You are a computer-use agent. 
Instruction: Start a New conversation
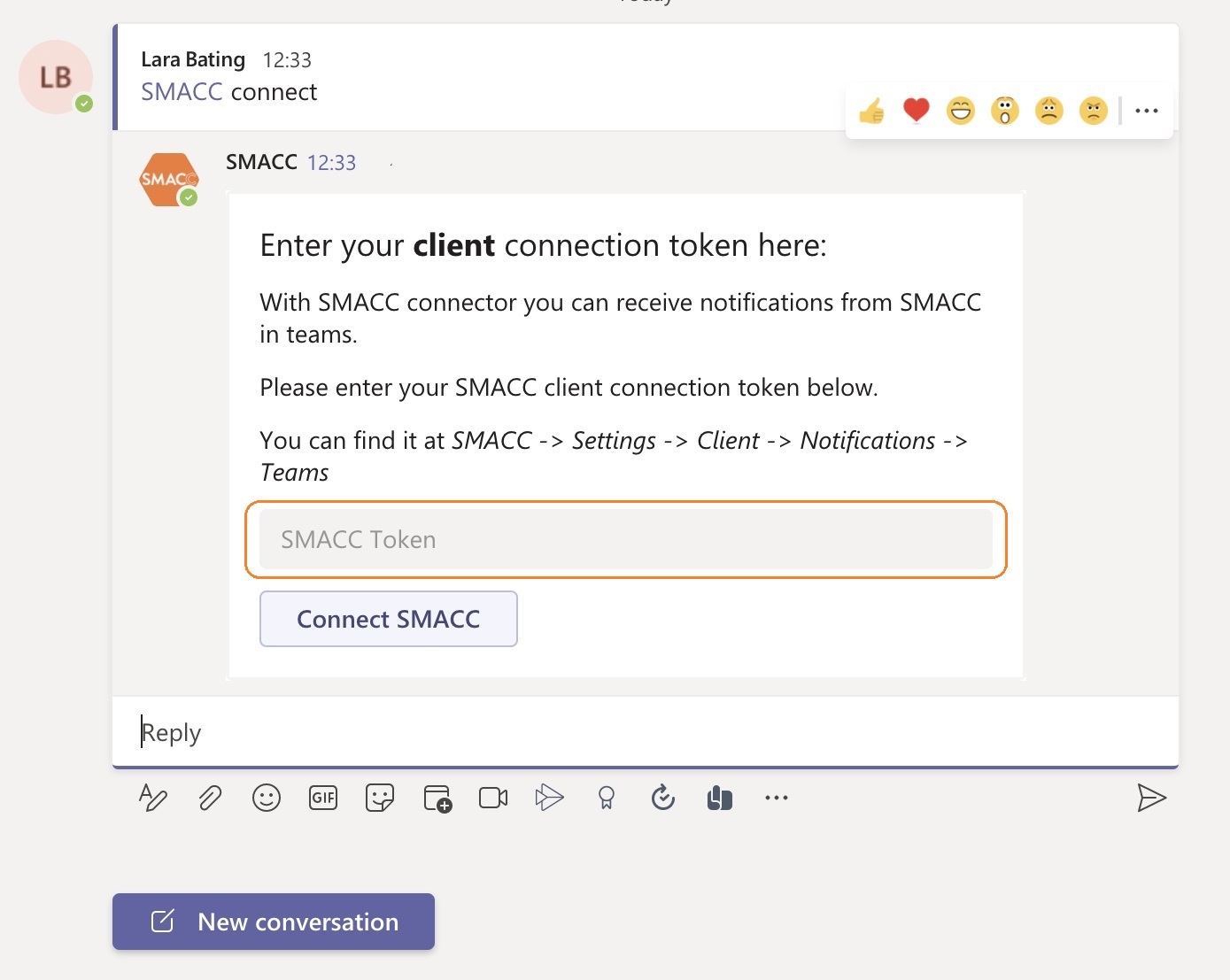point(274,922)
